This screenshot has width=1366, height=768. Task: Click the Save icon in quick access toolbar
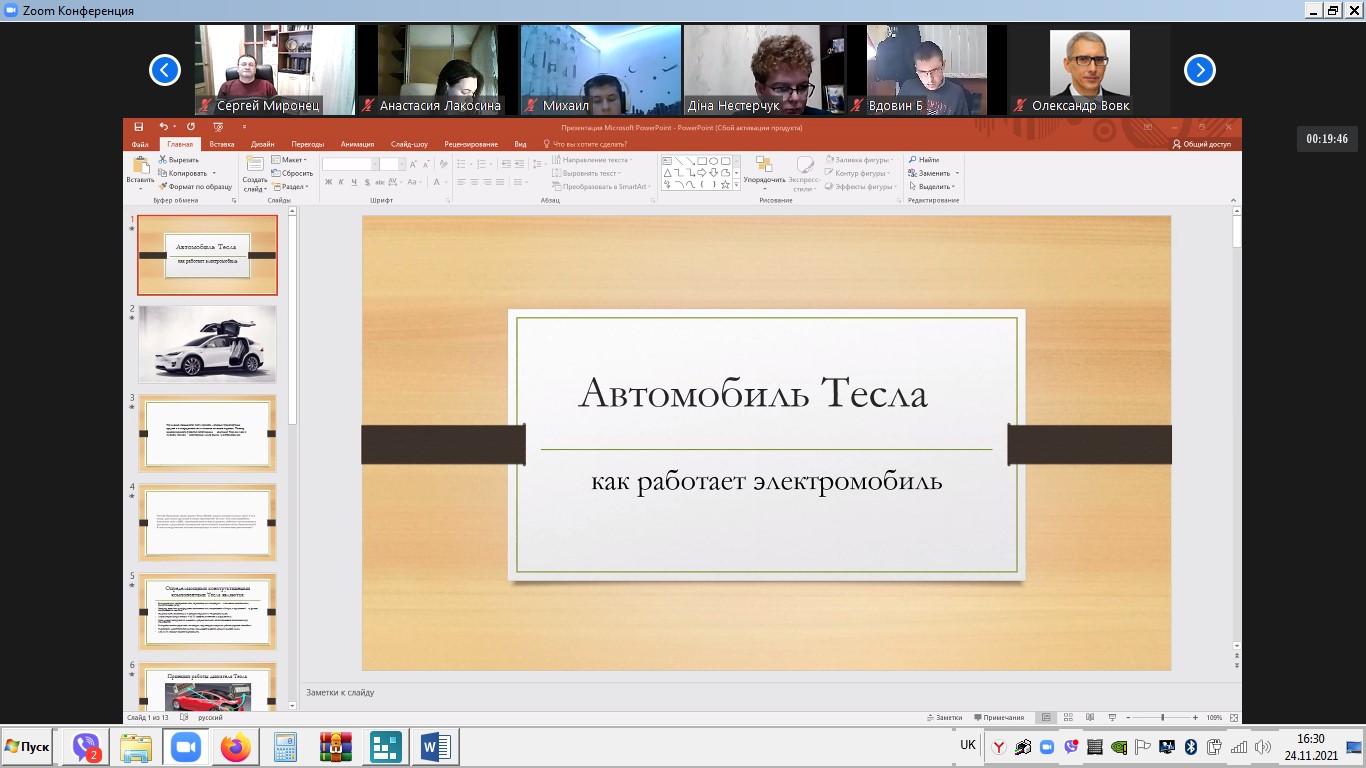(139, 127)
